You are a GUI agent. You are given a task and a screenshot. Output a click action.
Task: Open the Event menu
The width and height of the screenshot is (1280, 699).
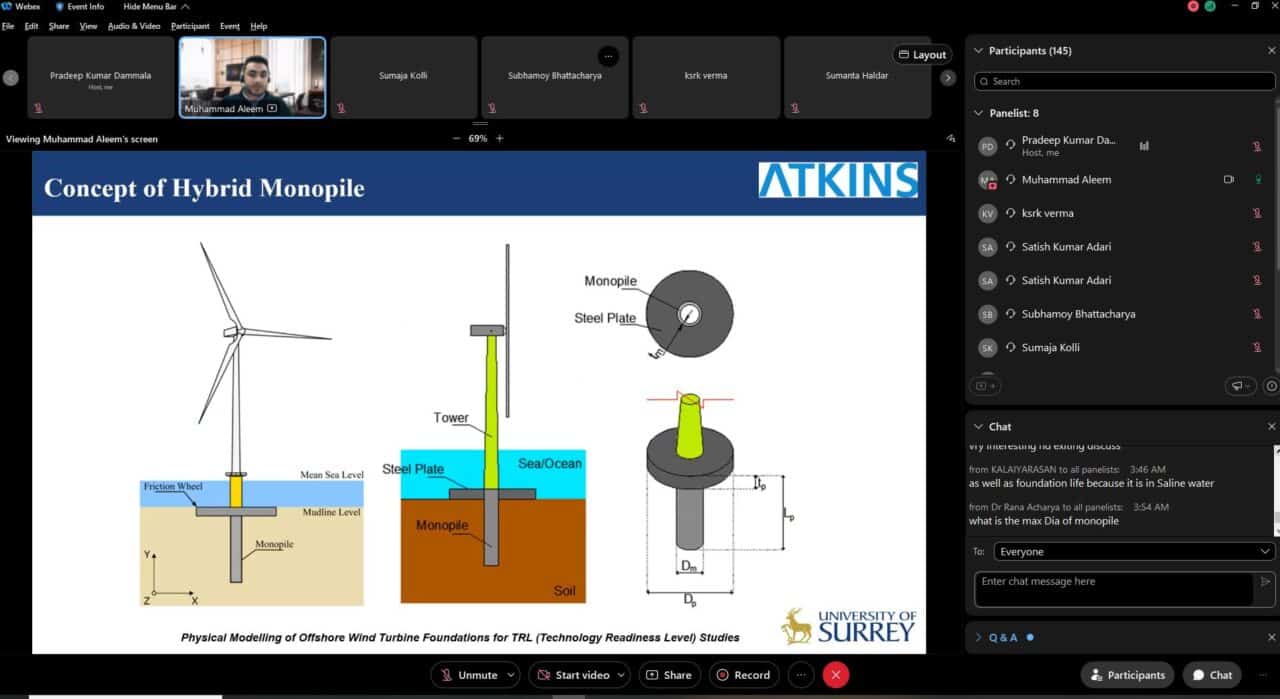230,26
